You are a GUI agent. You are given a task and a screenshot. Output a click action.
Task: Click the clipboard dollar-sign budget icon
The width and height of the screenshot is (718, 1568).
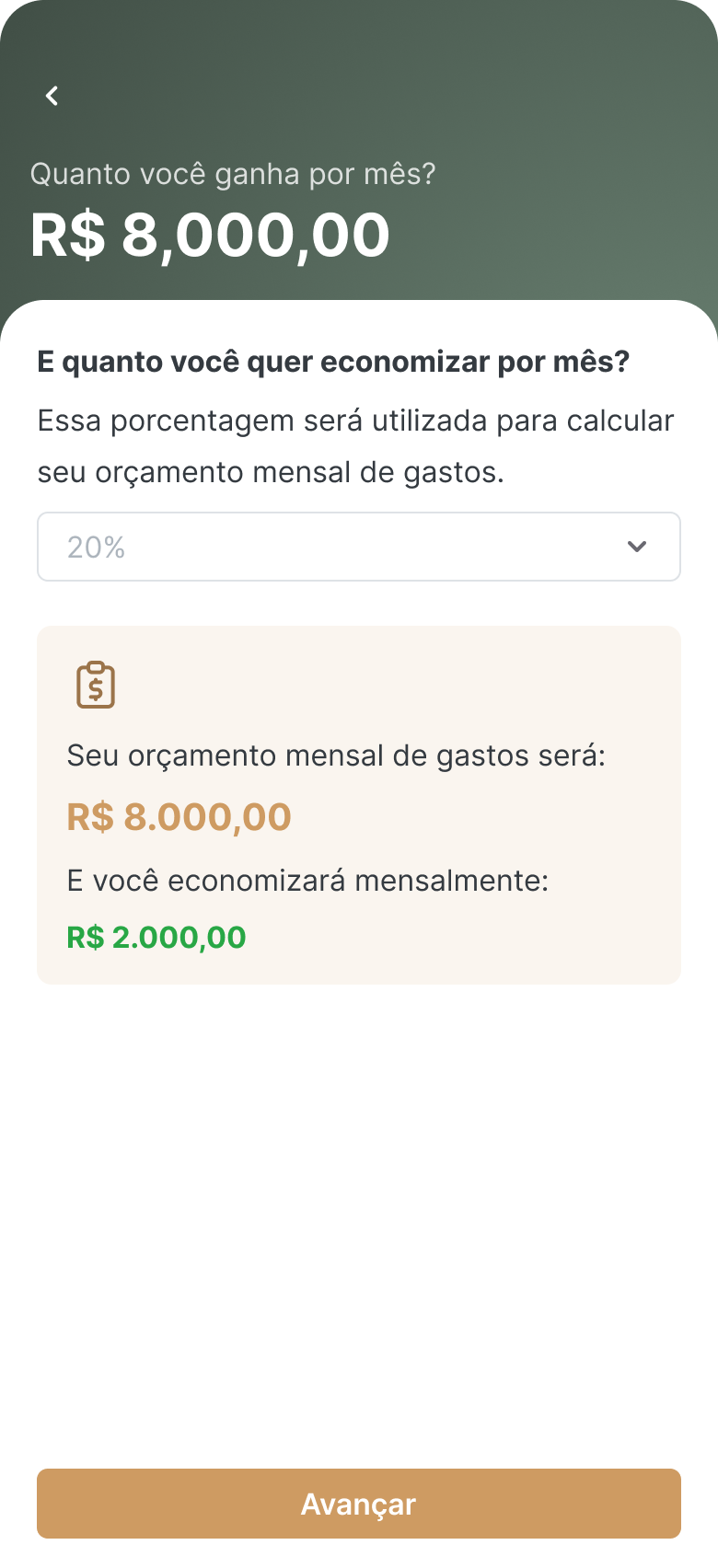click(96, 685)
